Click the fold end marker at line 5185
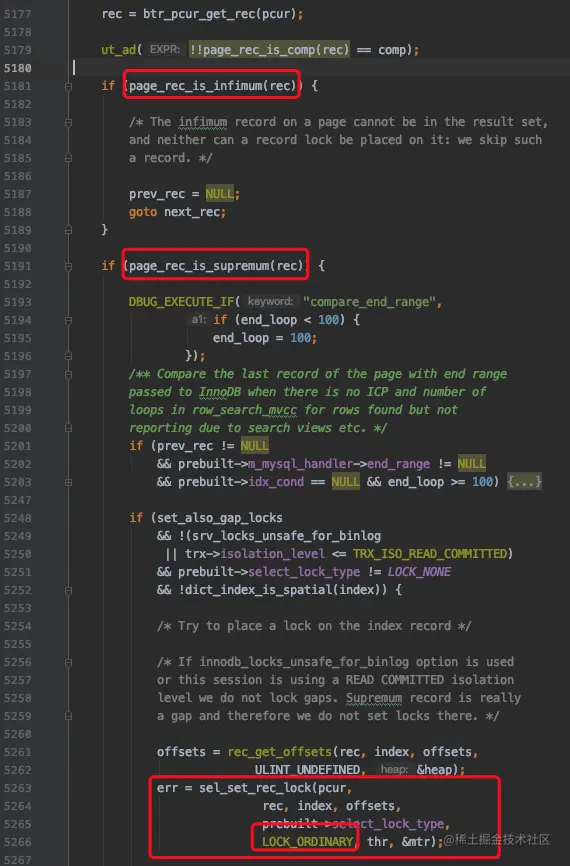The width and height of the screenshot is (570, 866). click(68, 158)
